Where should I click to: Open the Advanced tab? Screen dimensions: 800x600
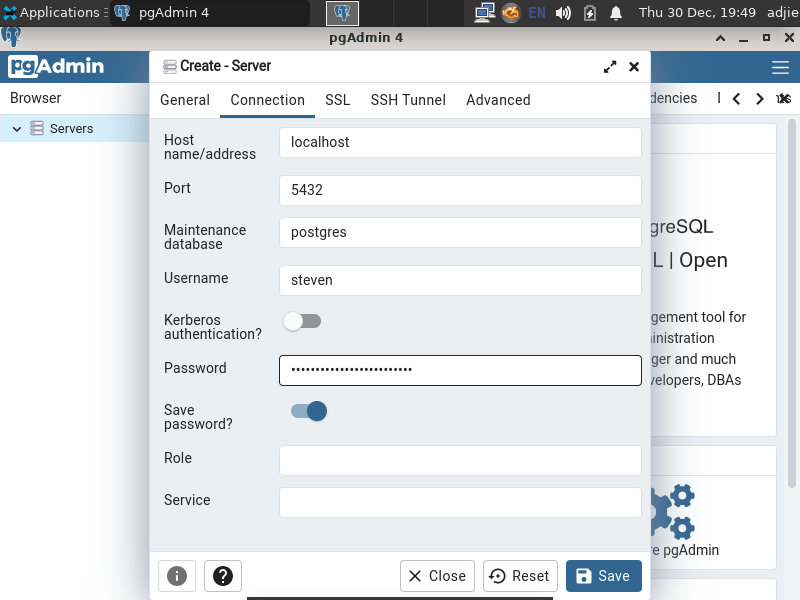coord(498,100)
